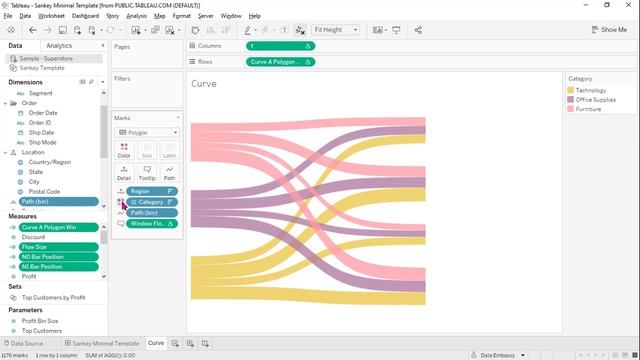Switch to the Data Source tab
Image resolution: width=640 pixels, height=360 pixels.
(23, 343)
